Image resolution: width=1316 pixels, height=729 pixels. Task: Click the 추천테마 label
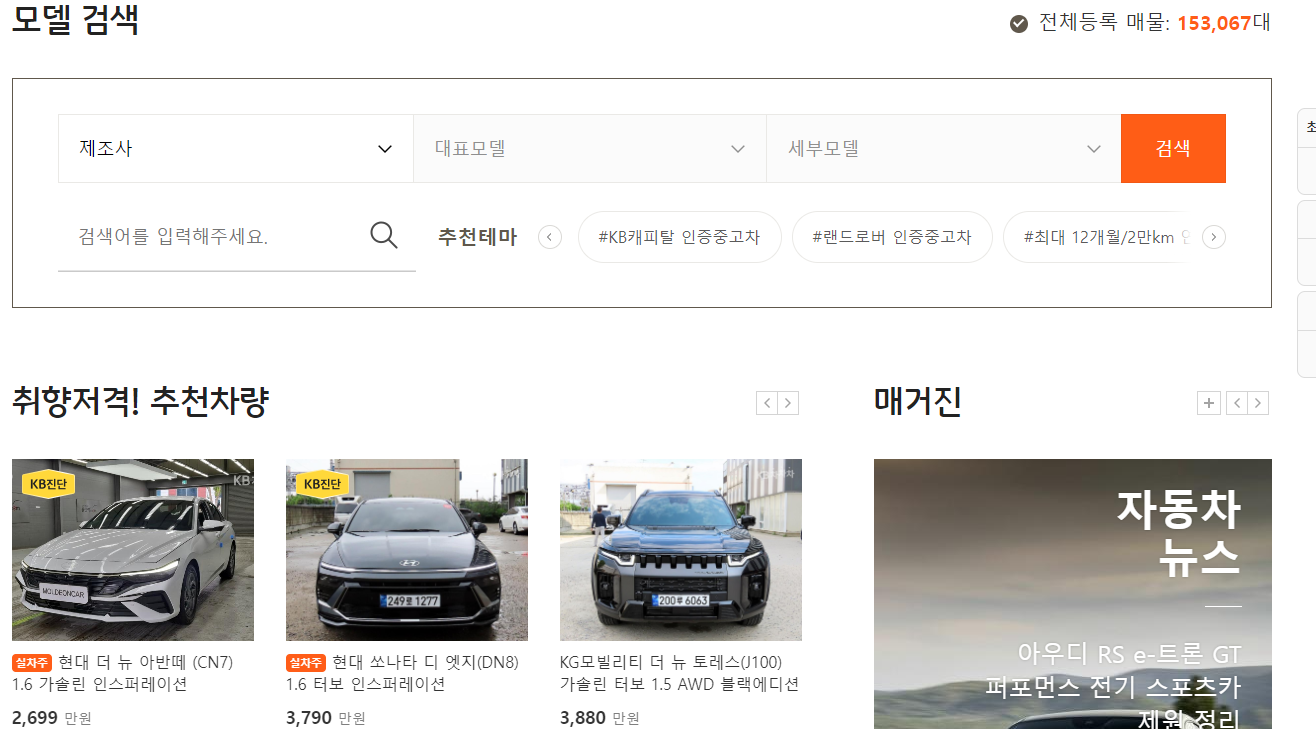478,237
